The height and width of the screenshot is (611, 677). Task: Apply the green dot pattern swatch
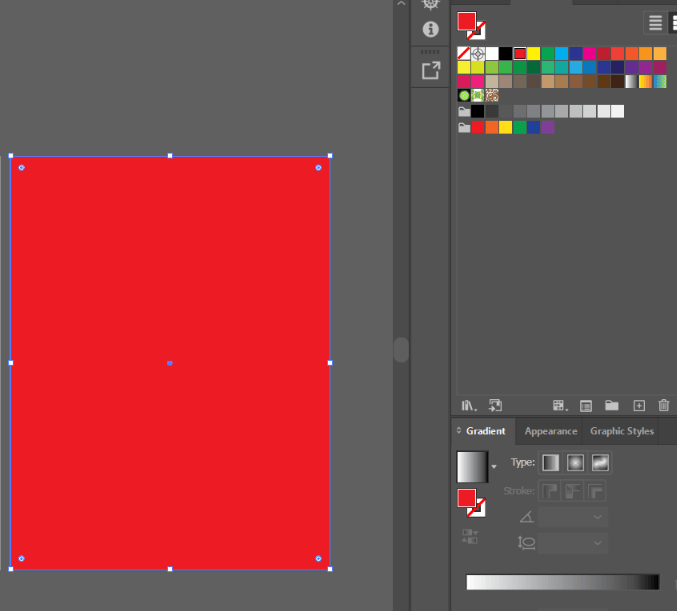464,95
